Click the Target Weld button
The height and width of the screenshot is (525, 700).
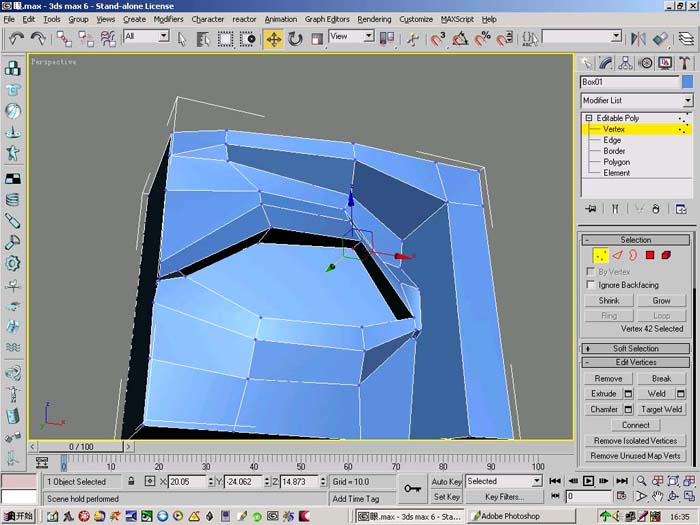click(x=661, y=409)
